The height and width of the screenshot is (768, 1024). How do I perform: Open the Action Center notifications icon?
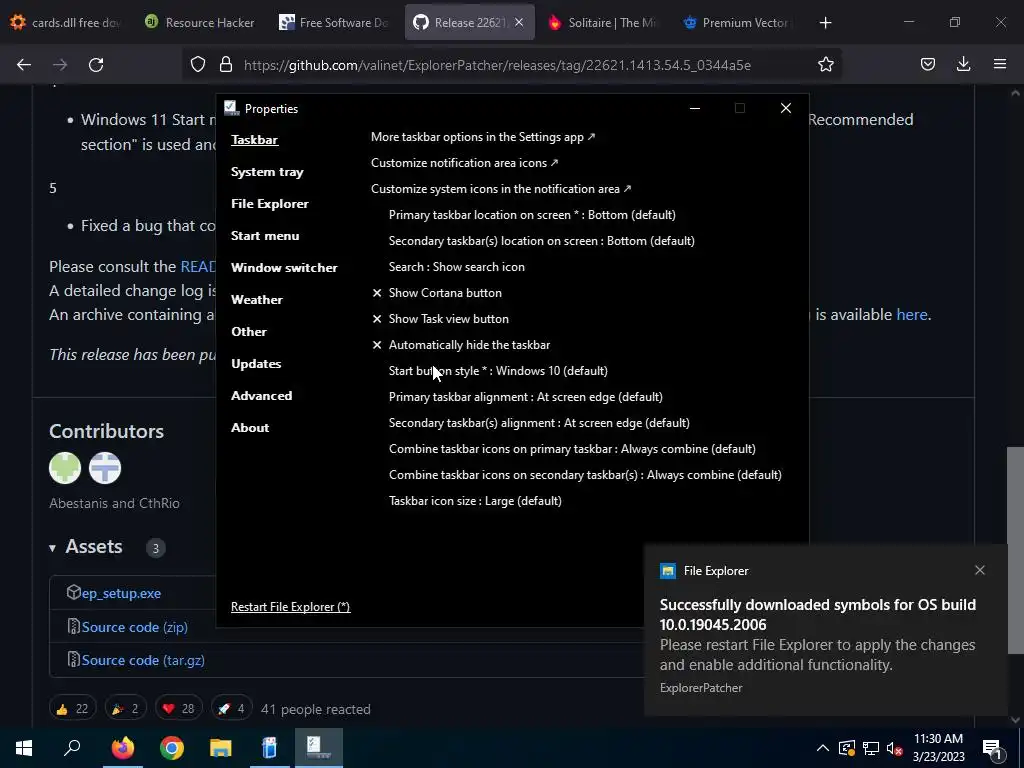(x=992, y=748)
